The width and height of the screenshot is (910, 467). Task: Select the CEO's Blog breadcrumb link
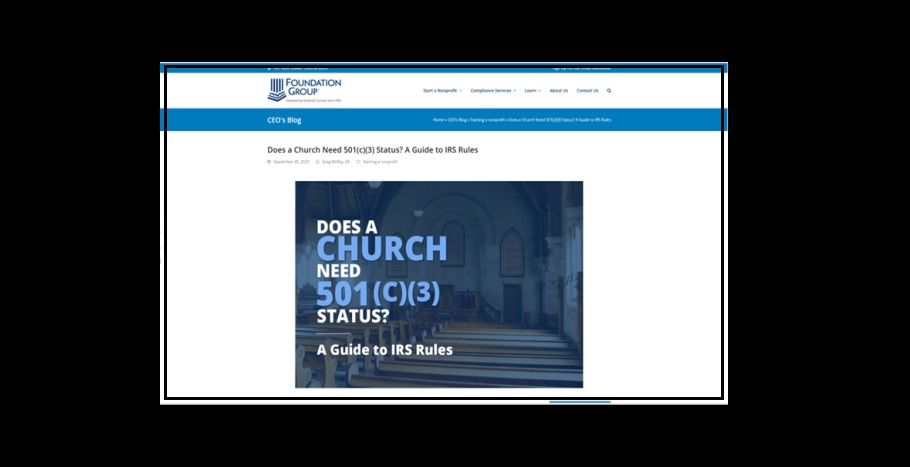[457, 120]
